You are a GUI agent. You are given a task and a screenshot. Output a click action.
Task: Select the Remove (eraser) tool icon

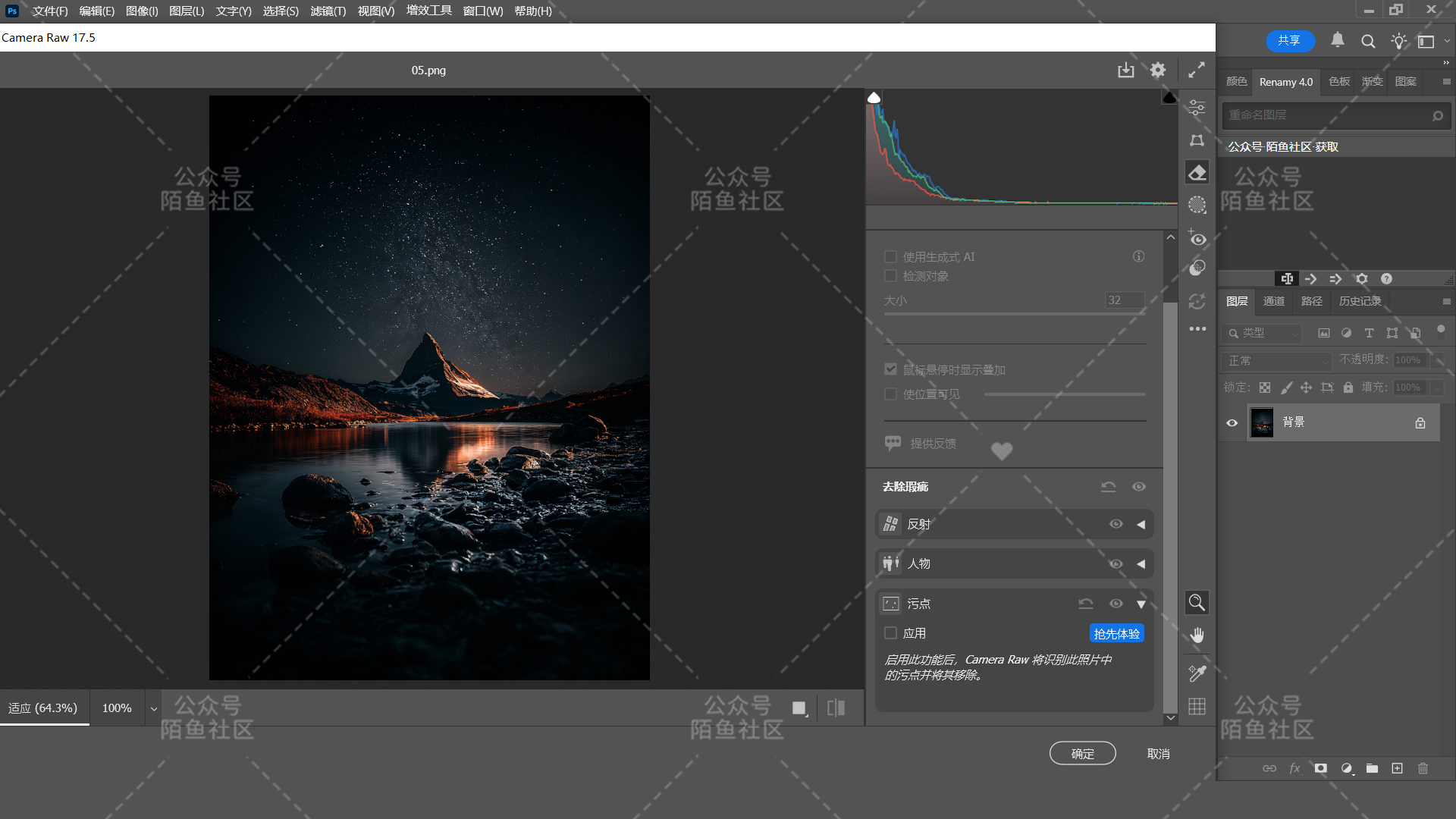[1197, 173]
